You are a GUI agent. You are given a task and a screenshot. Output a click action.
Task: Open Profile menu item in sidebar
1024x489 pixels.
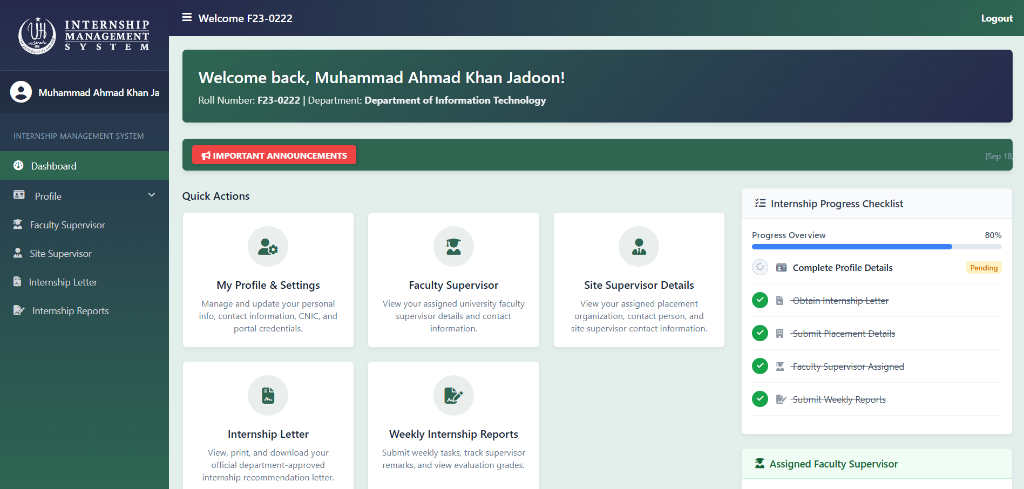tap(84, 196)
